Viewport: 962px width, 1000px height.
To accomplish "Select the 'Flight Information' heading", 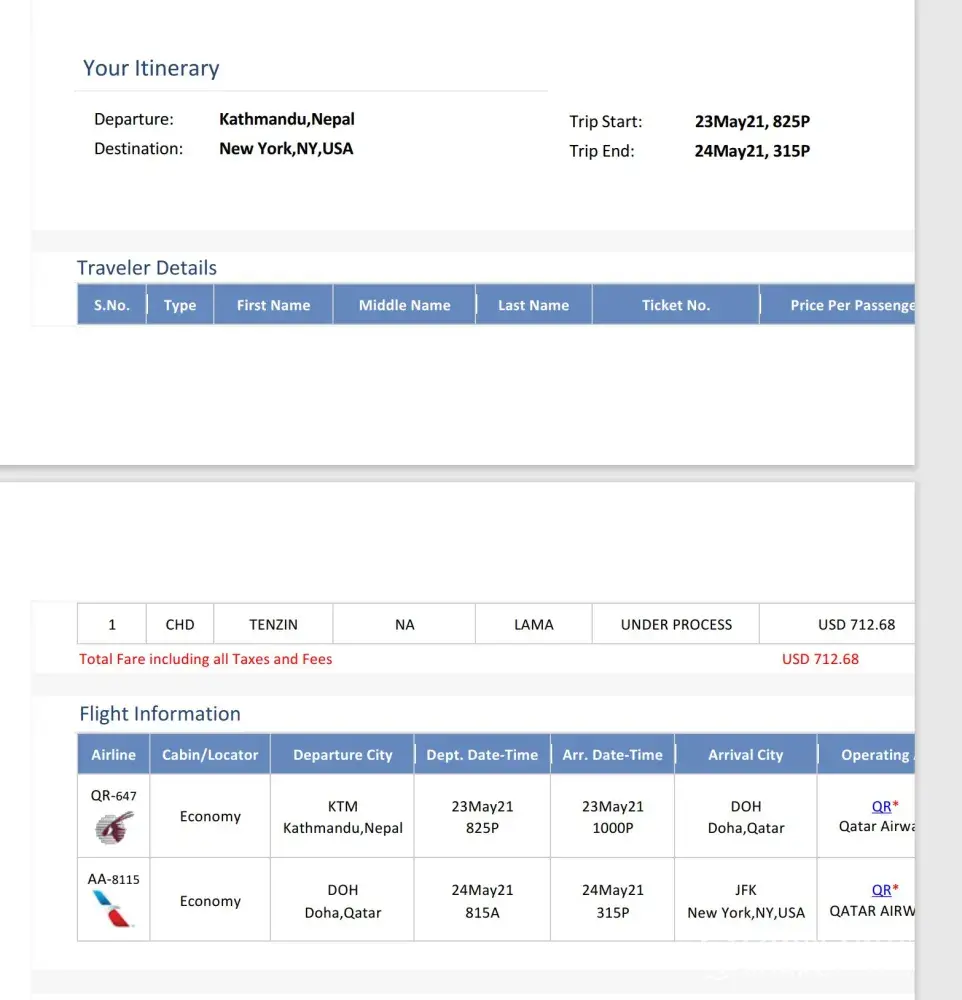I will tap(159, 713).
